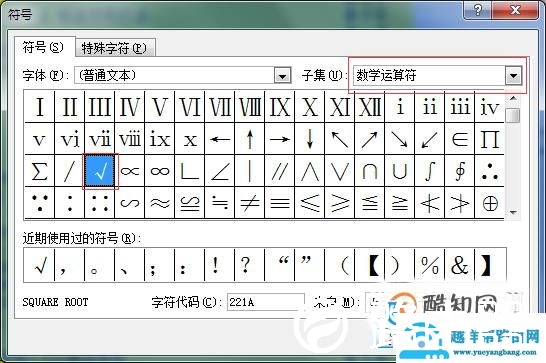Select the union symbol
The width and height of the screenshot is (546, 363).
coord(399,171)
